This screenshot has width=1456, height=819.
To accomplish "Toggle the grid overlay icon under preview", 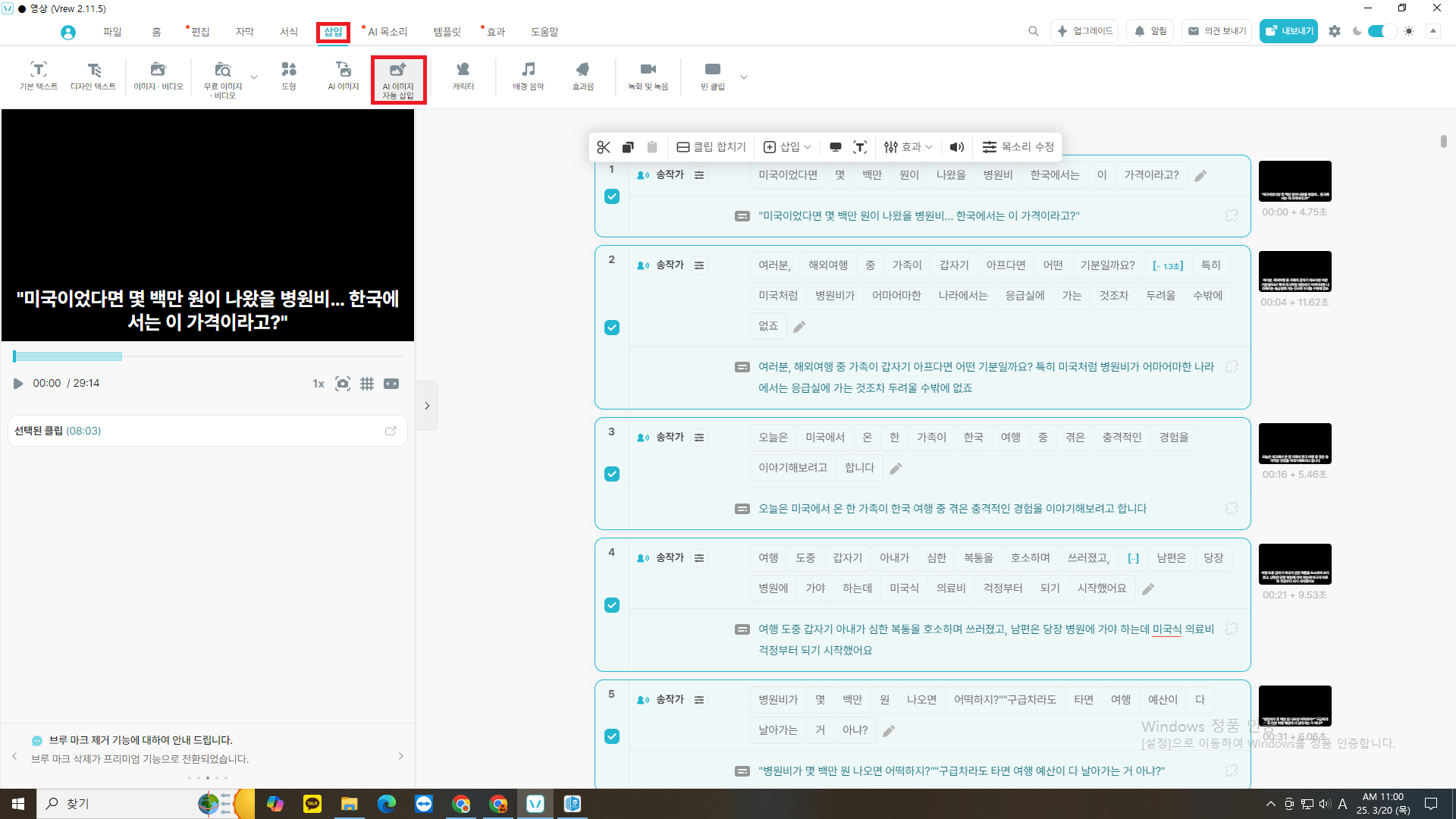I will pos(367,384).
